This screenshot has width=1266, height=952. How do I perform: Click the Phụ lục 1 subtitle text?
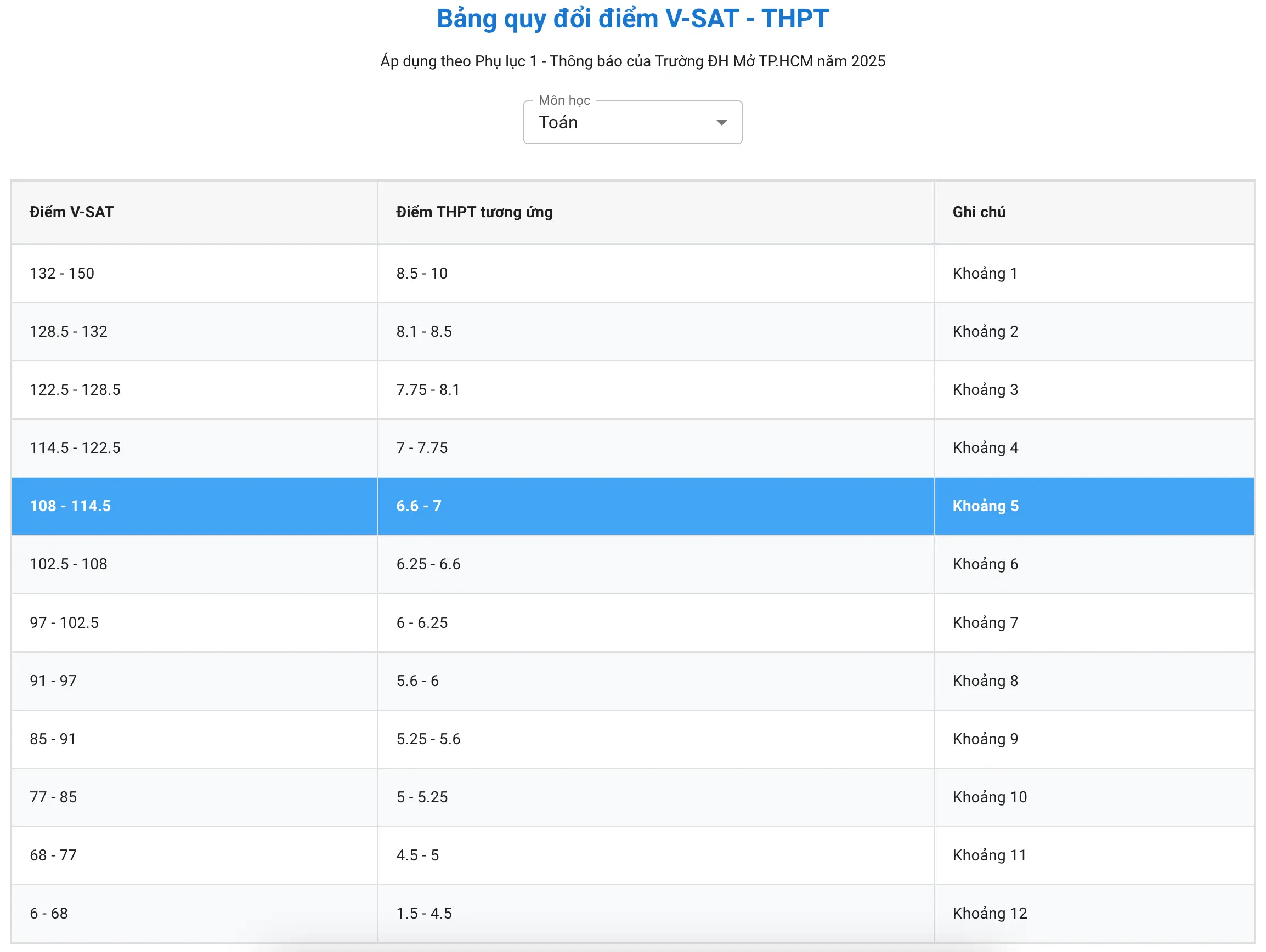[x=632, y=61]
